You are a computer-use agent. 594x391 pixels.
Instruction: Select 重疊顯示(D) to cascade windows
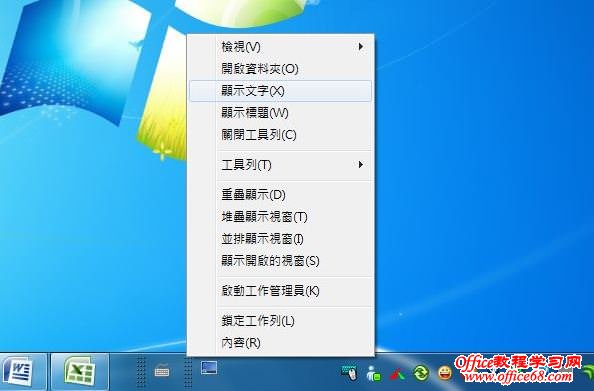pos(280,195)
